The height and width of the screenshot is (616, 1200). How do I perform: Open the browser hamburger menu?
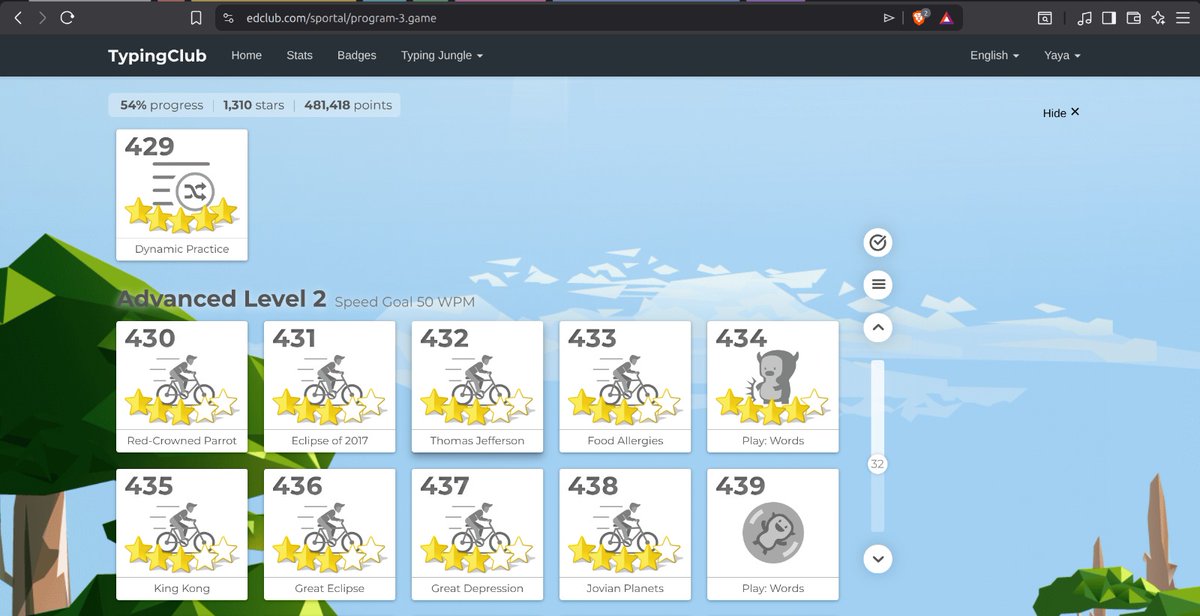tap(1183, 18)
